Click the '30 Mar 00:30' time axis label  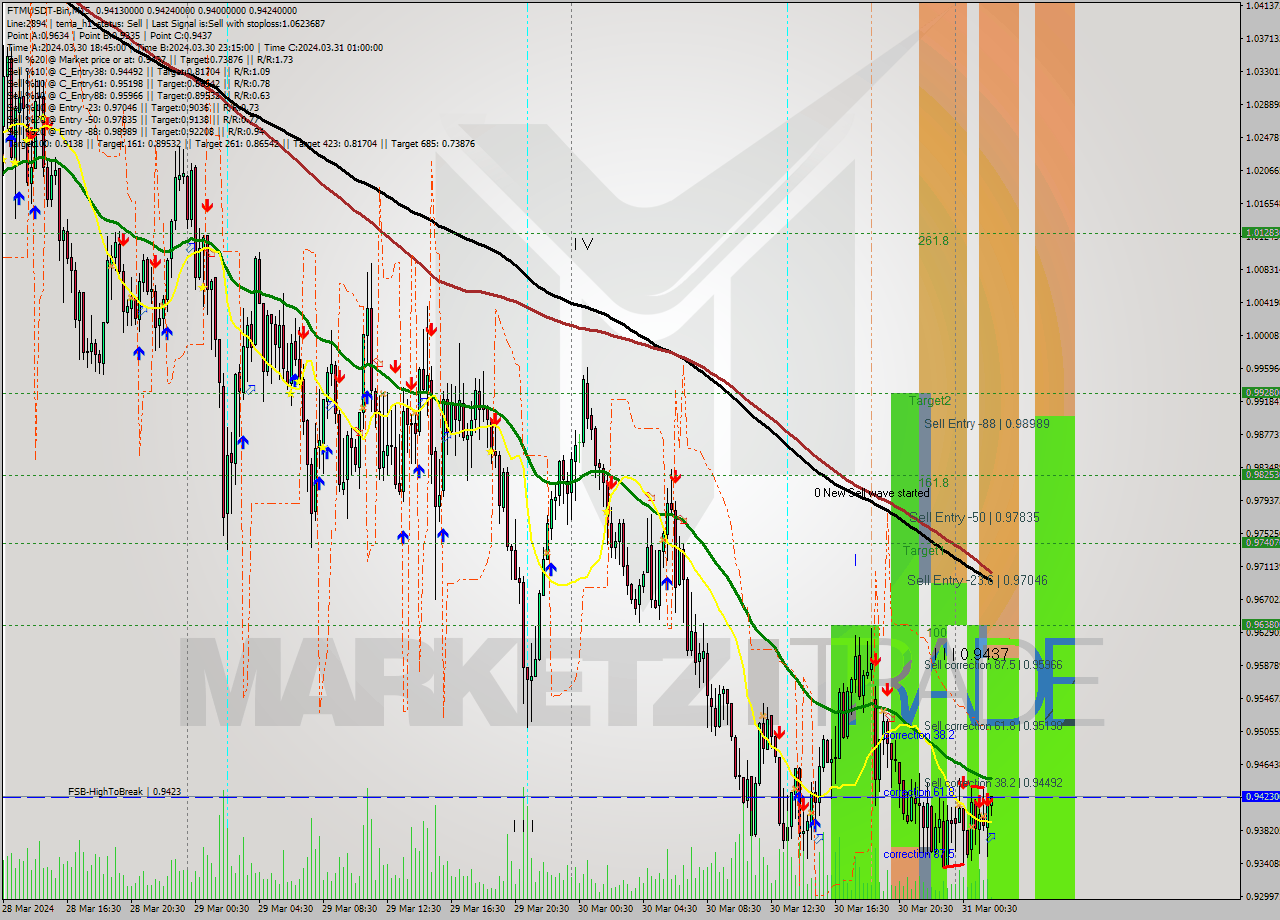point(606,909)
